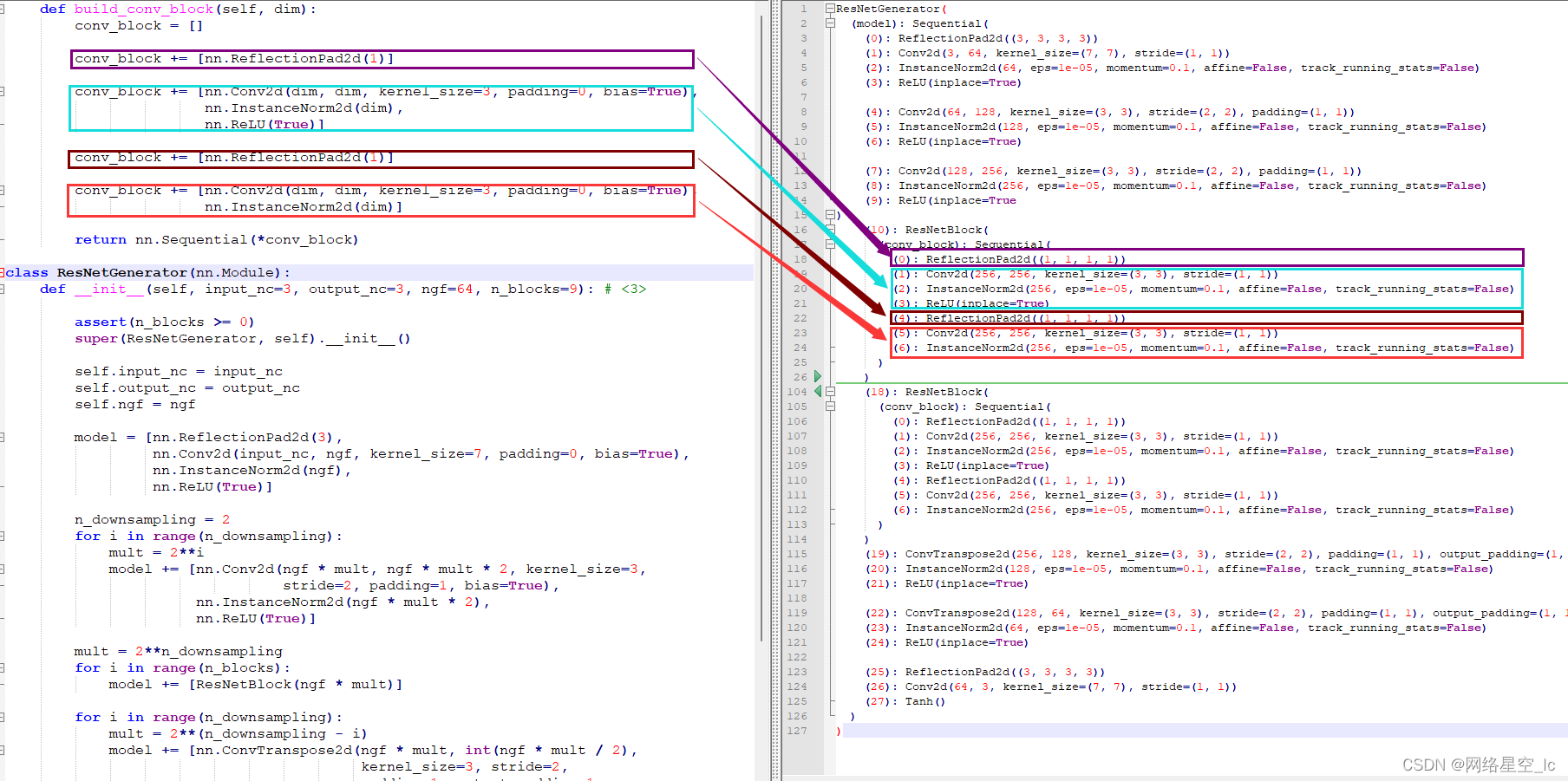Click the (21): ReLU(inplace=True) line
1568x781 pixels.
(x=947, y=583)
